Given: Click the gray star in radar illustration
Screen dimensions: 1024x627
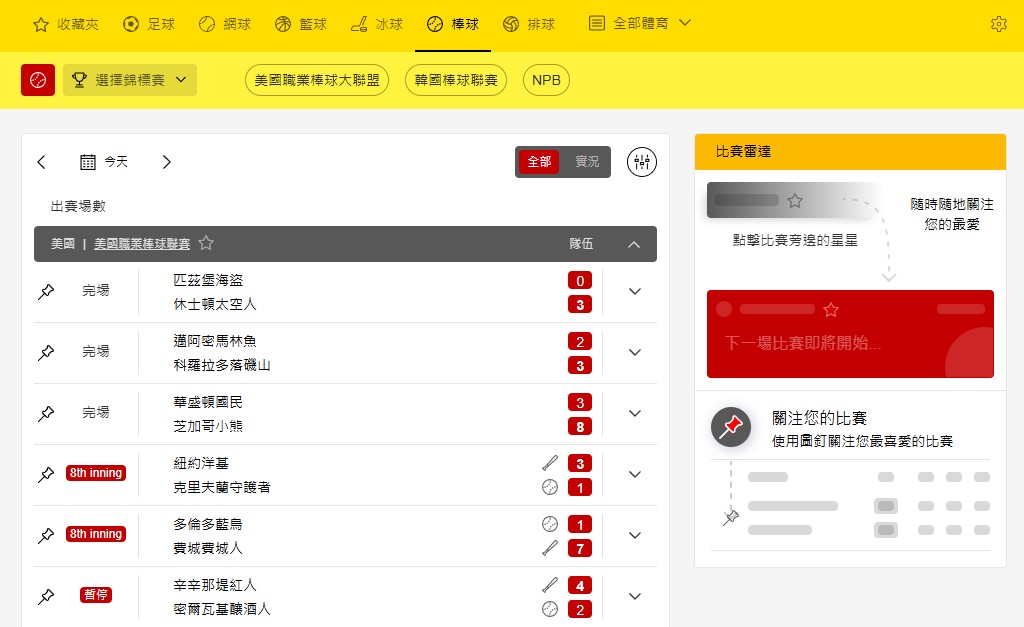Looking at the screenshot, I should pos(795,201).
